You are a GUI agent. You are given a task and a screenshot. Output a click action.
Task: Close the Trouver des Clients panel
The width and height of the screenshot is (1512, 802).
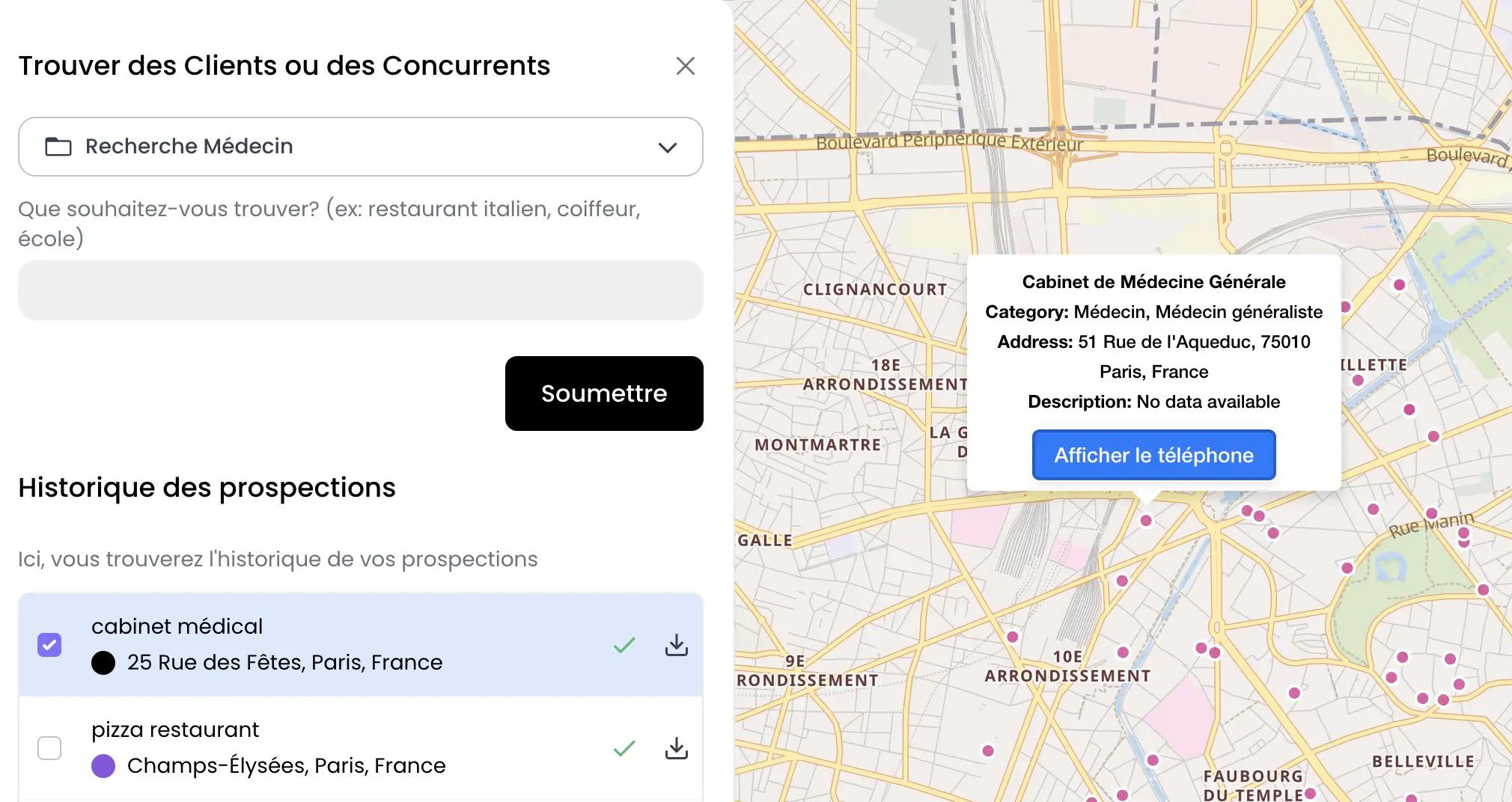tap(685, 66)
